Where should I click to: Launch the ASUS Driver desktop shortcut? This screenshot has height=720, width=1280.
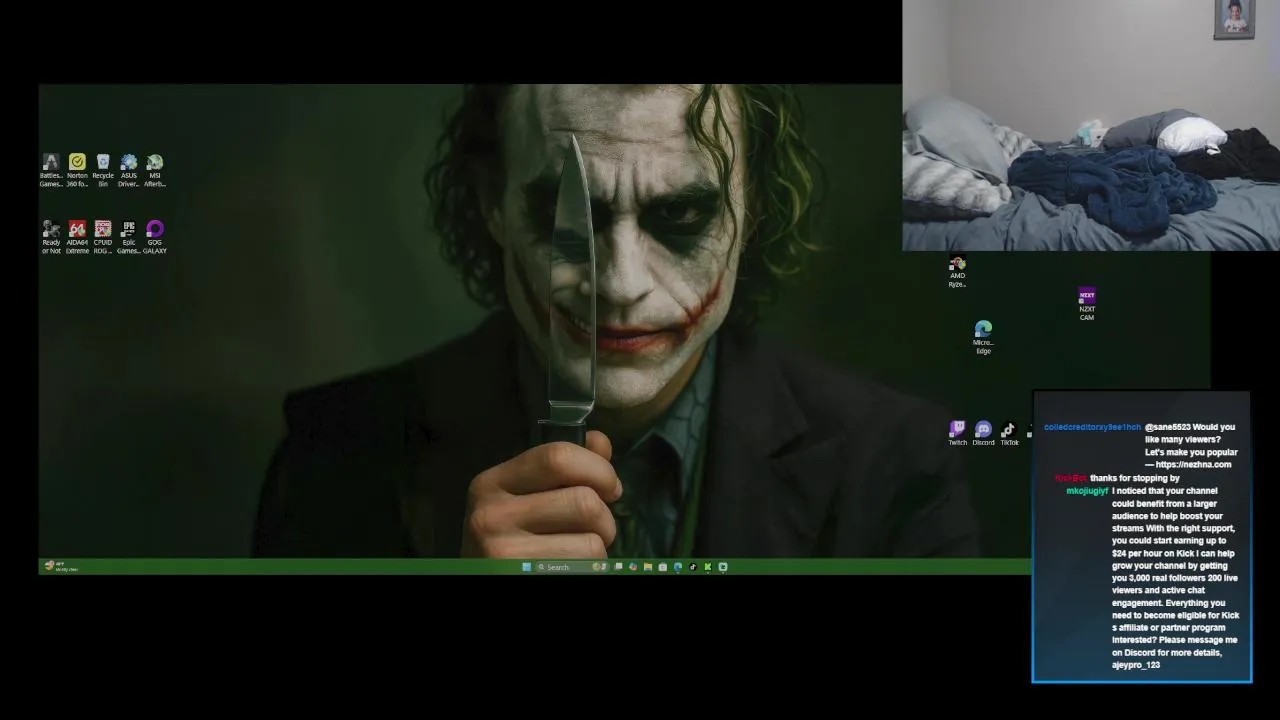tap(129, 170)
